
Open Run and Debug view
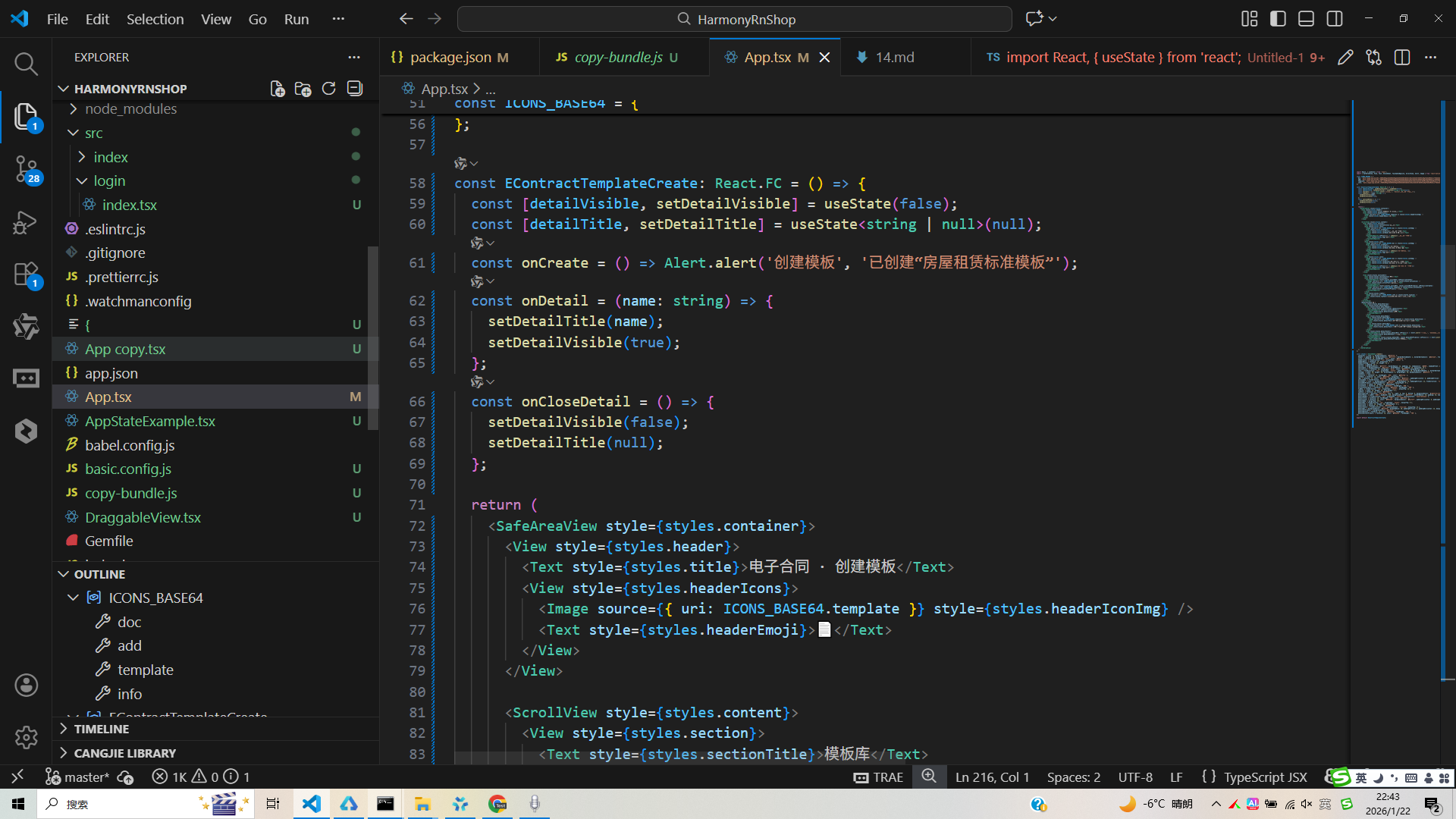pyautogui.click(x=26, y=222)
